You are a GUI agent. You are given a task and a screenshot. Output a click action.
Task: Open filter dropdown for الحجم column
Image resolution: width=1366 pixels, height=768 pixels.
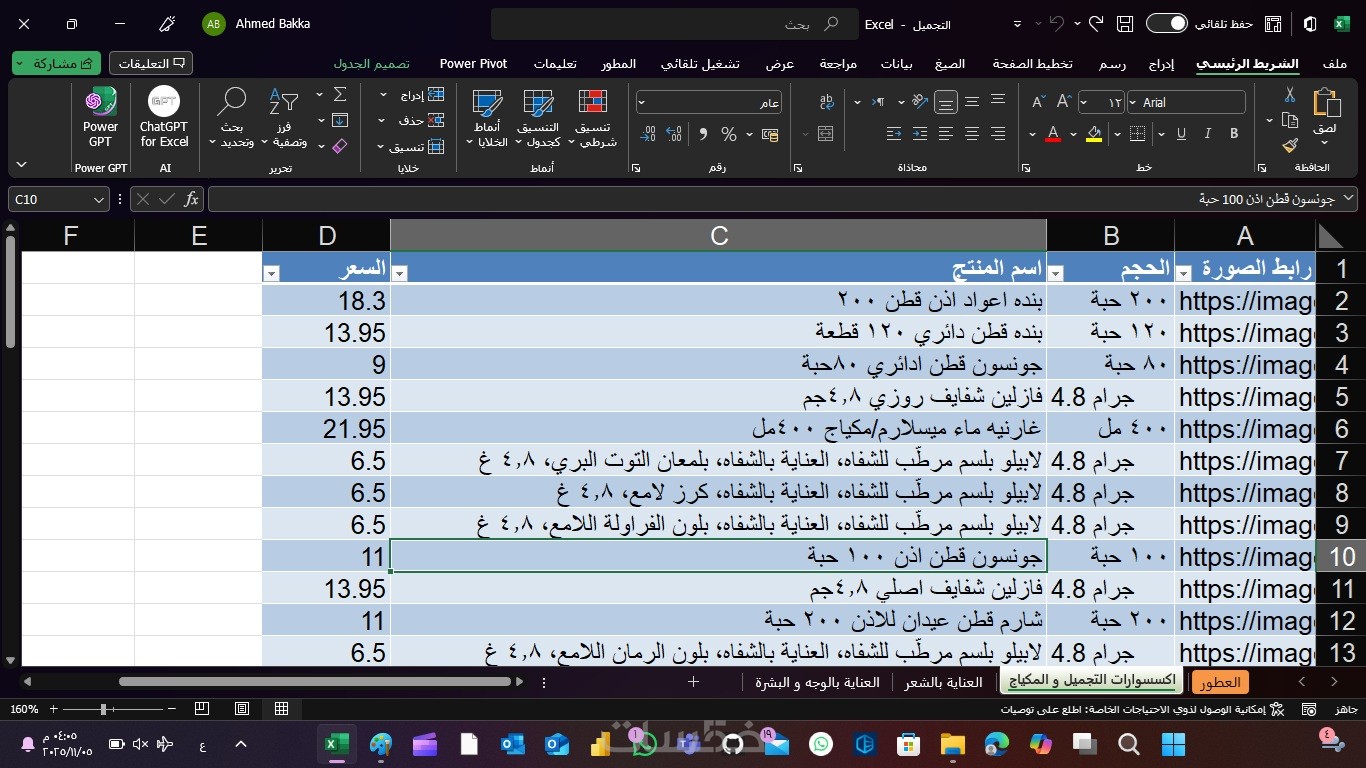click(x=1055, y=273)
